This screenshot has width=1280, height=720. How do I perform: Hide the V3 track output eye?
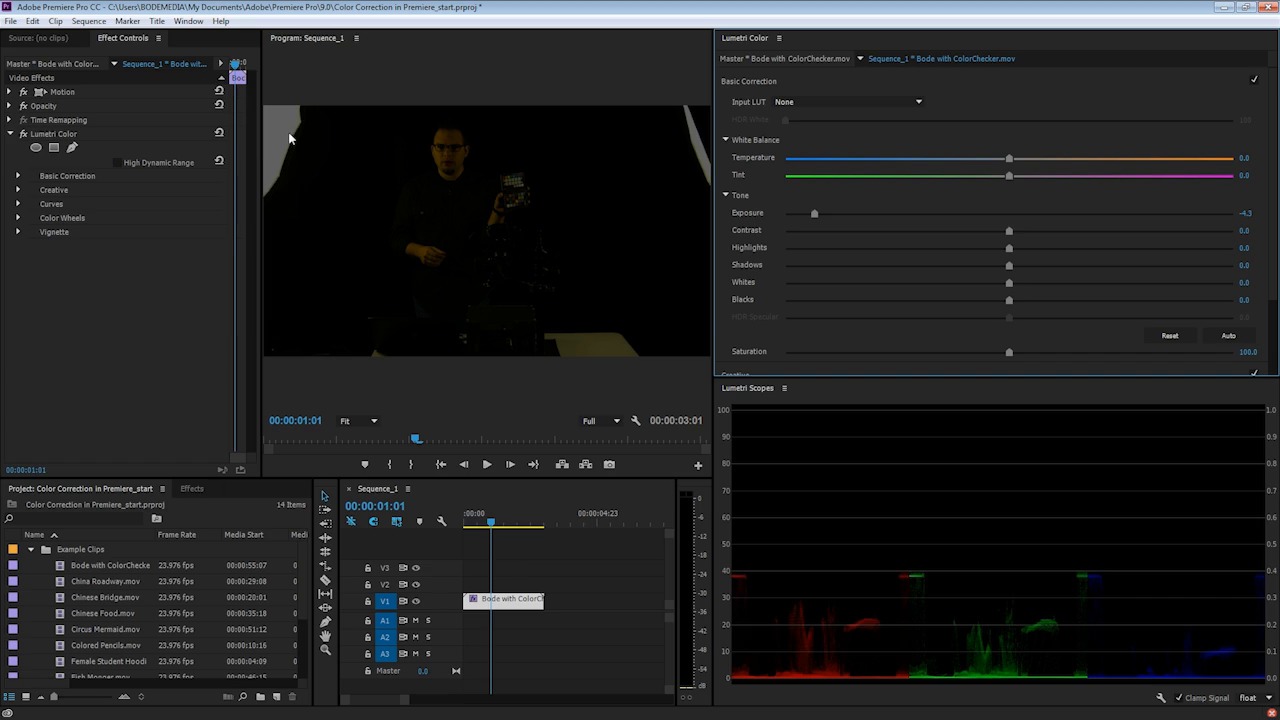tap(416, 568)
